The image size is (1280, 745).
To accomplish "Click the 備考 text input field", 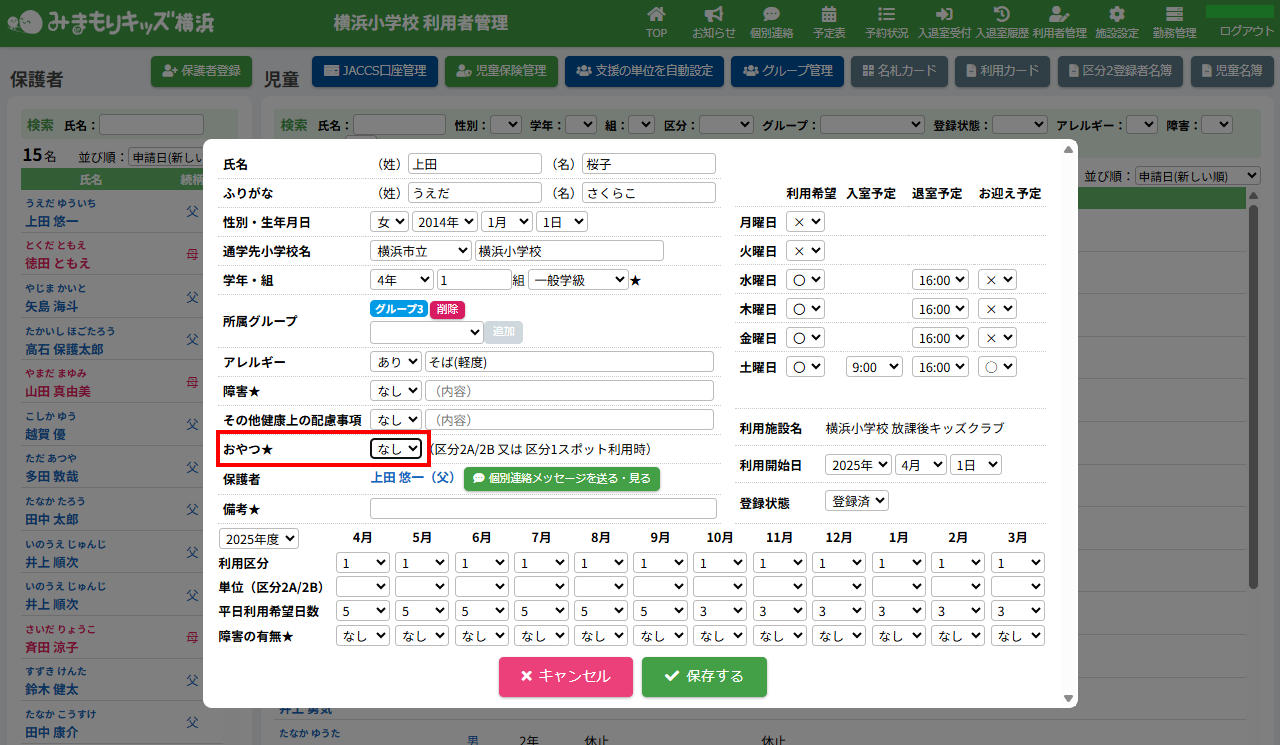I will point(543,508).
